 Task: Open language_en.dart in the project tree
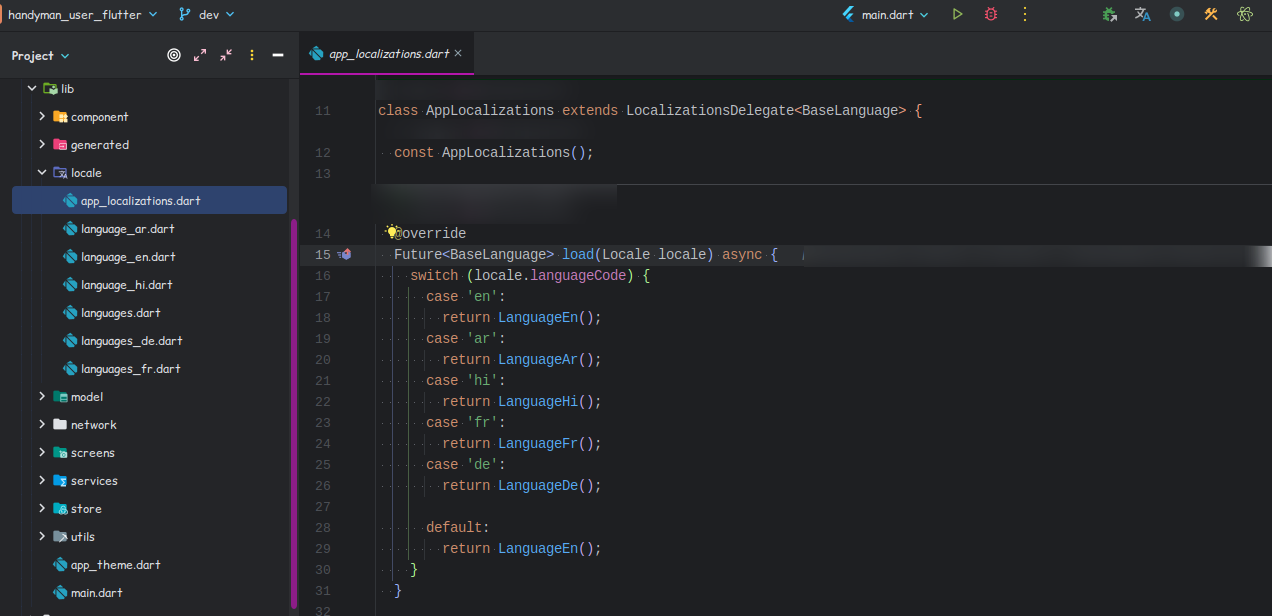click(128, 257)
